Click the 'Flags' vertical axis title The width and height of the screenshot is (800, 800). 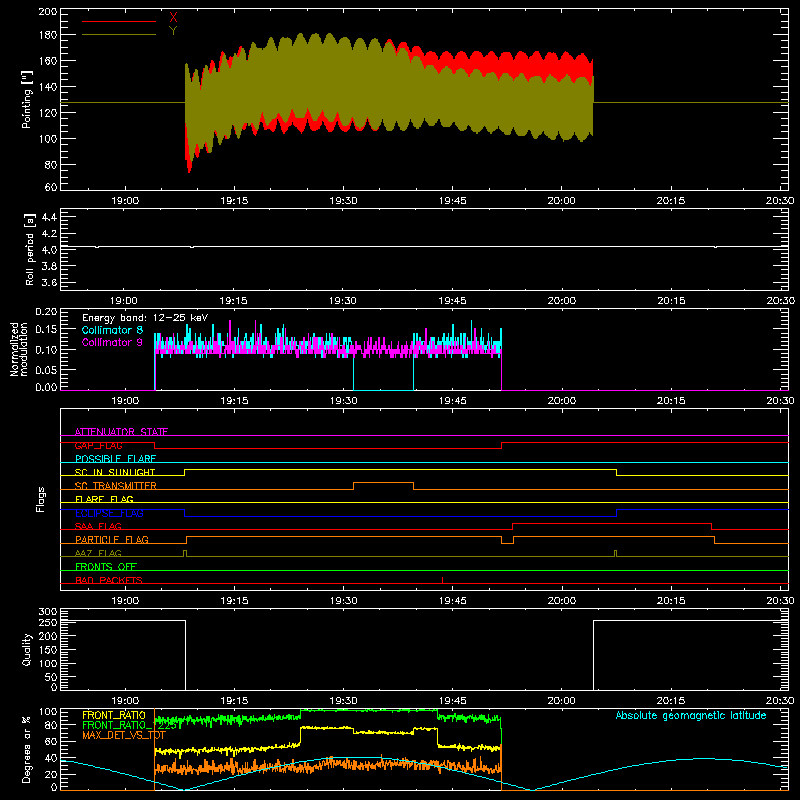click(x=40, y=499)
